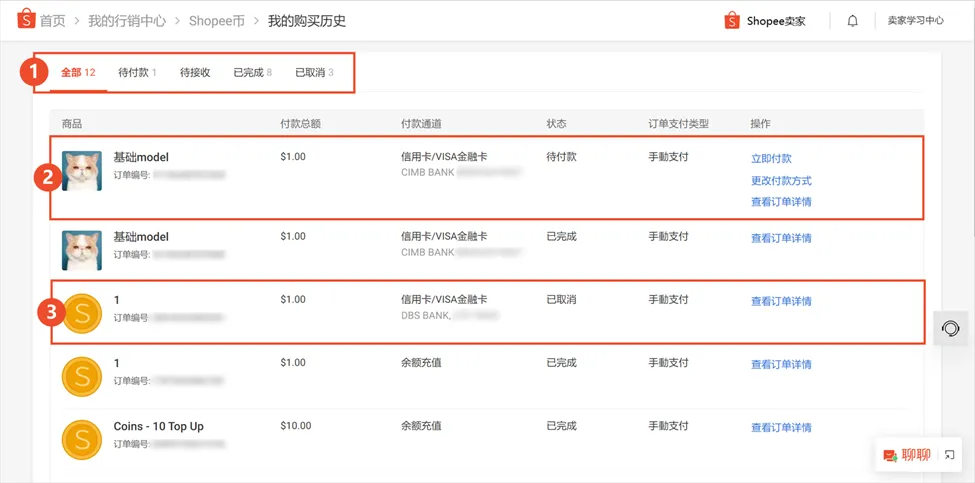Click the 状态 column header

point(557,124)
